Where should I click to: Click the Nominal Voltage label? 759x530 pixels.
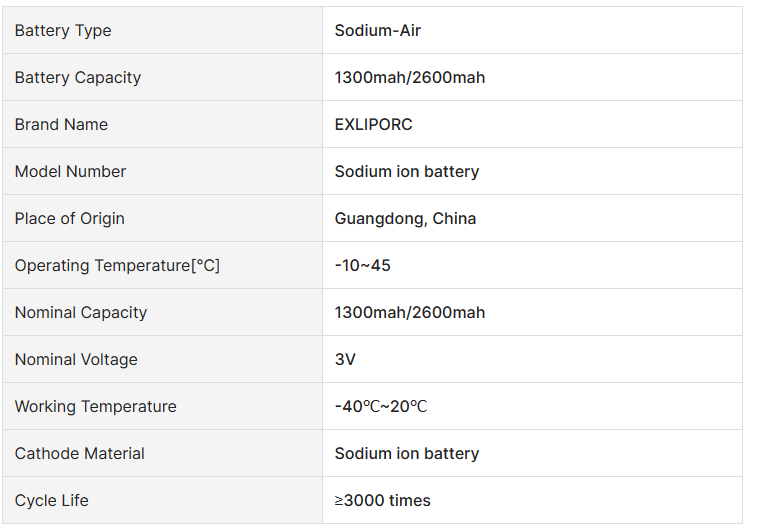76,360
